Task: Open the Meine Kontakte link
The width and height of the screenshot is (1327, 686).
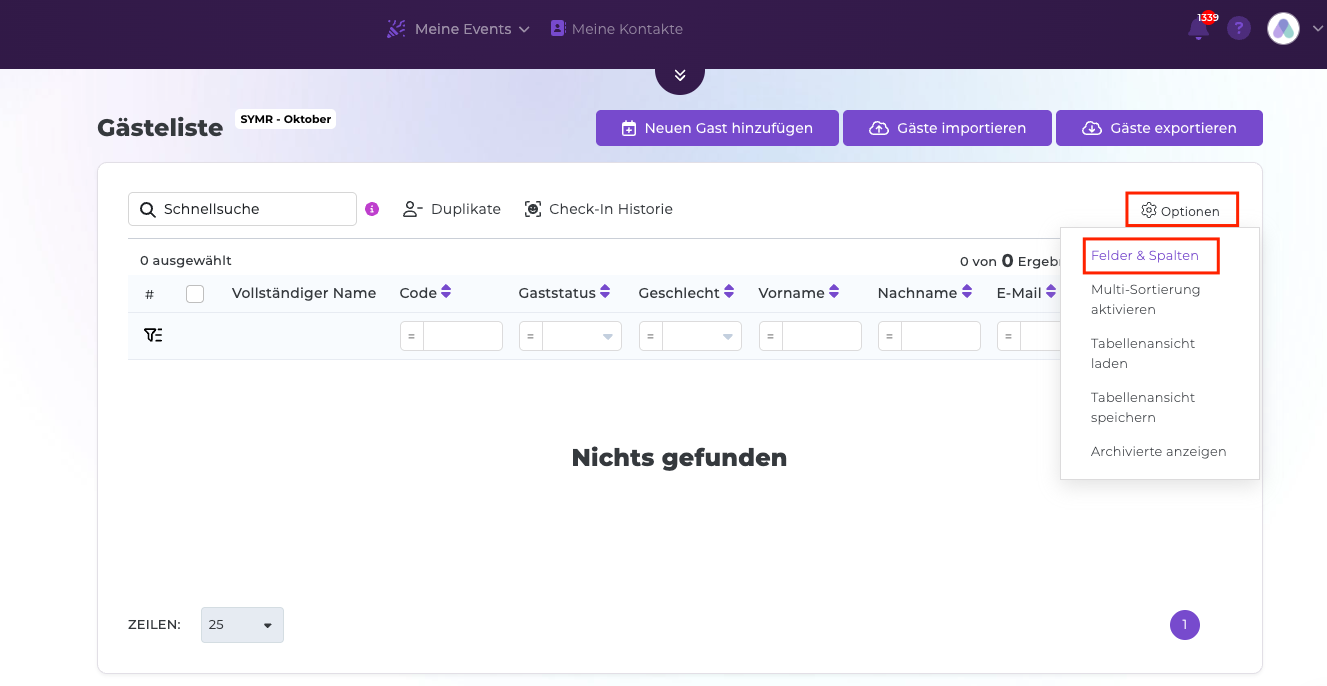Action: point(616,29)
